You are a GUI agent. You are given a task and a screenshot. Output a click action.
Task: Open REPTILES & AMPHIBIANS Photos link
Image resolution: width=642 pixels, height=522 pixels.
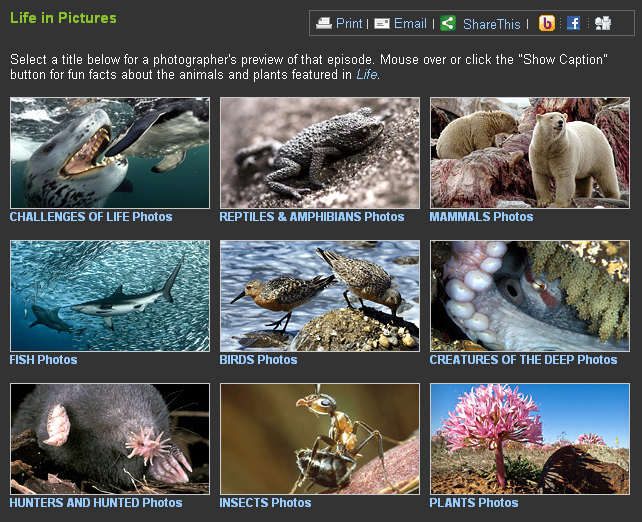[x=312, y=217]
